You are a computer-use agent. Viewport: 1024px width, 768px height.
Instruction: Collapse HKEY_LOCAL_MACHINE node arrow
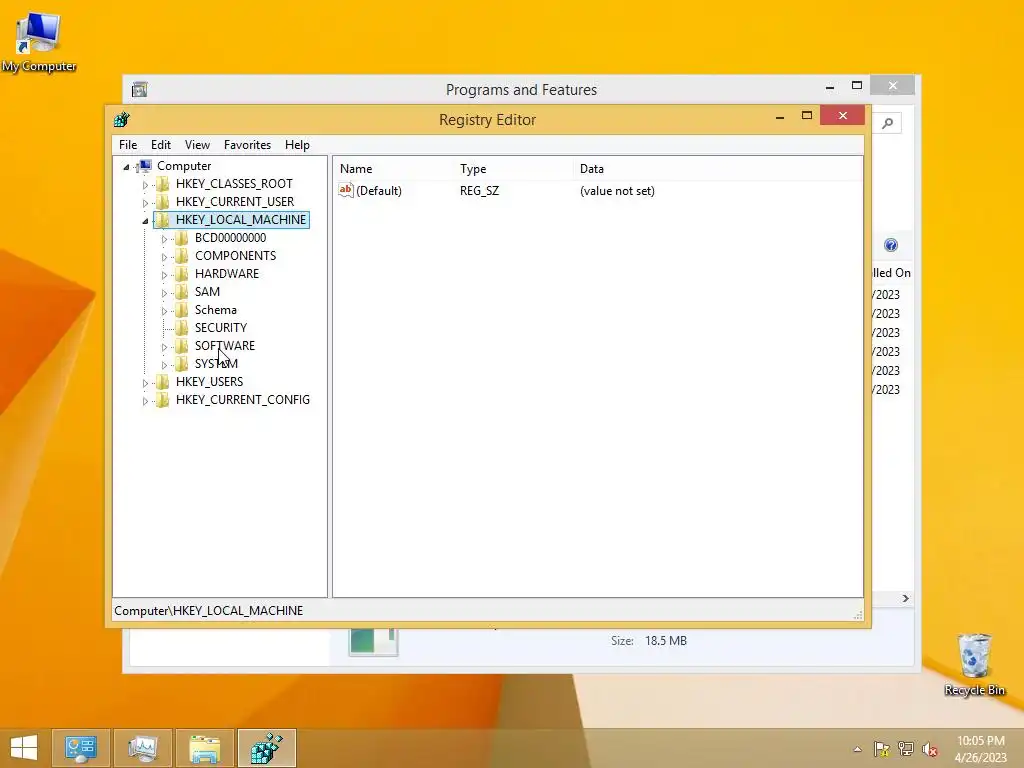[145, 221]
